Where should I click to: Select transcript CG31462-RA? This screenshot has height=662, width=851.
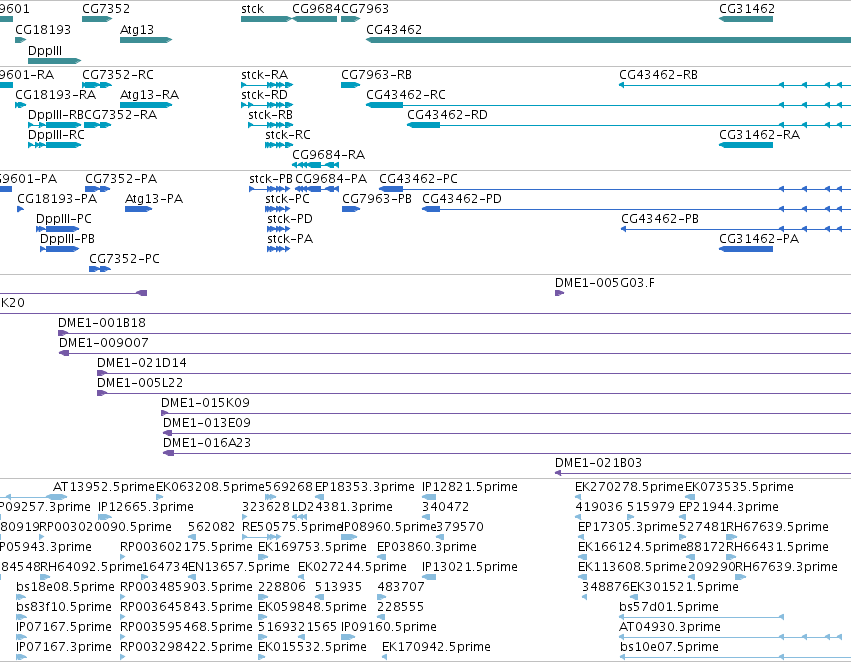[746, 145]
